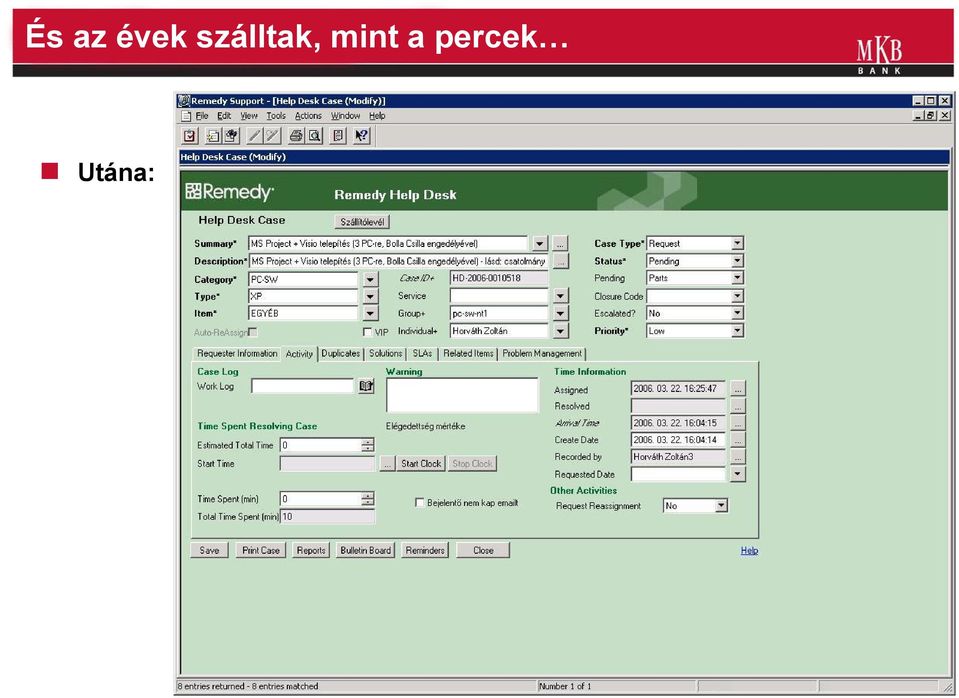Click the Reminders button
959x698 pixels.
tap(425, 551)
